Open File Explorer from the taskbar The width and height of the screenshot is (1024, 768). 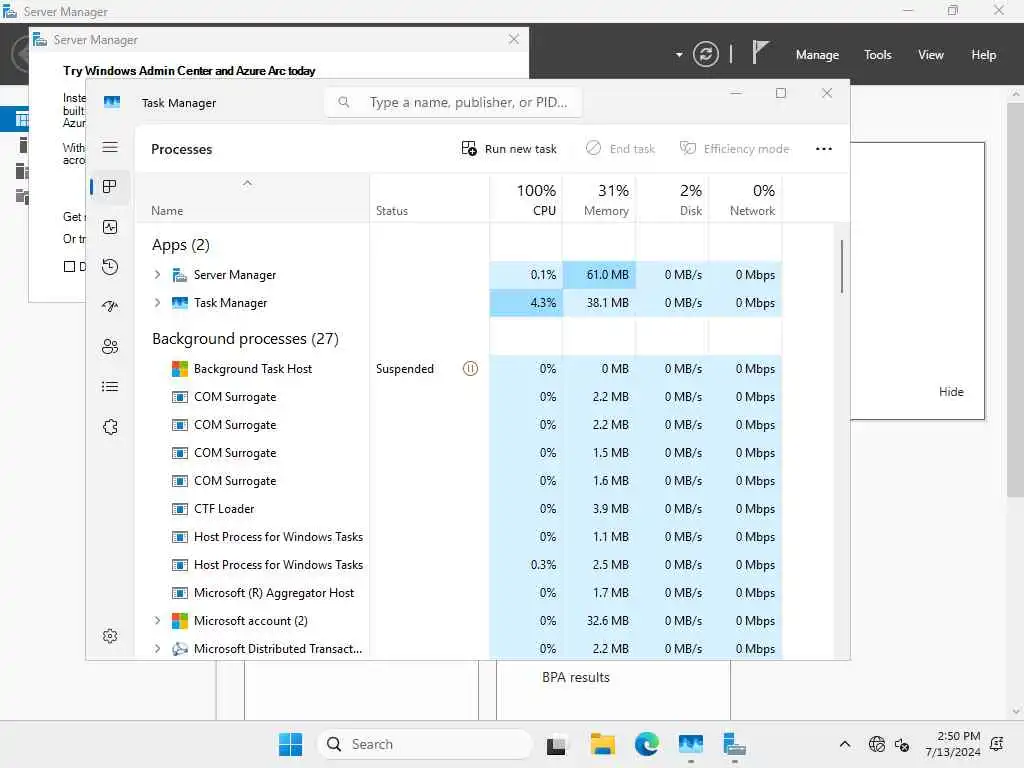pyautogui.click(x=602, y=744)
